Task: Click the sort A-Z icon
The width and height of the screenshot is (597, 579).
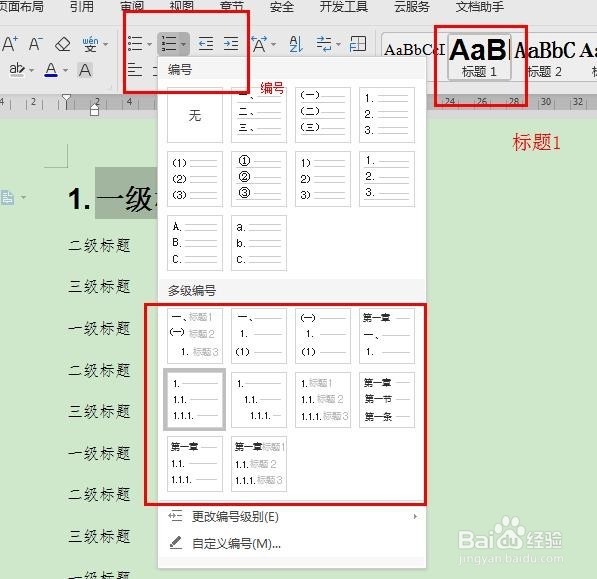Action: (296, 44)
